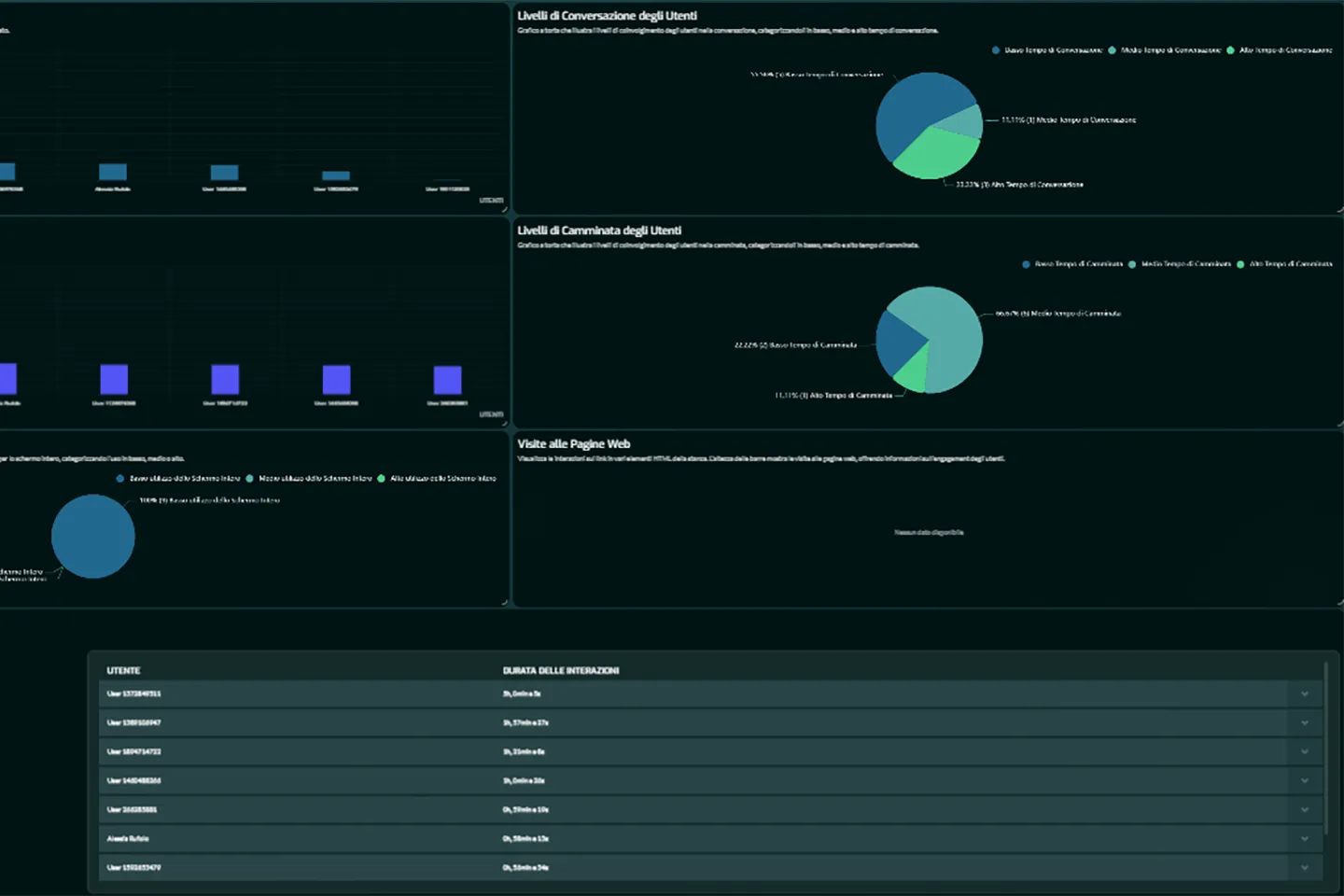Viewport: 1344px width, 896px height.
Task: Toggle Medio Tempo di Conversazione legend item
Action: pos(1113,50)
